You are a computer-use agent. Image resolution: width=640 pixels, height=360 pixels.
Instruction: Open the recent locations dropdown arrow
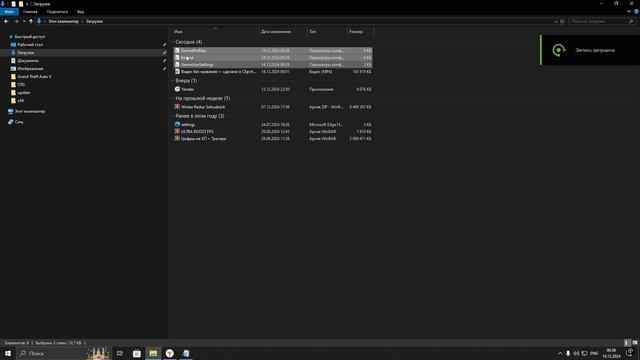click(24, 21)
